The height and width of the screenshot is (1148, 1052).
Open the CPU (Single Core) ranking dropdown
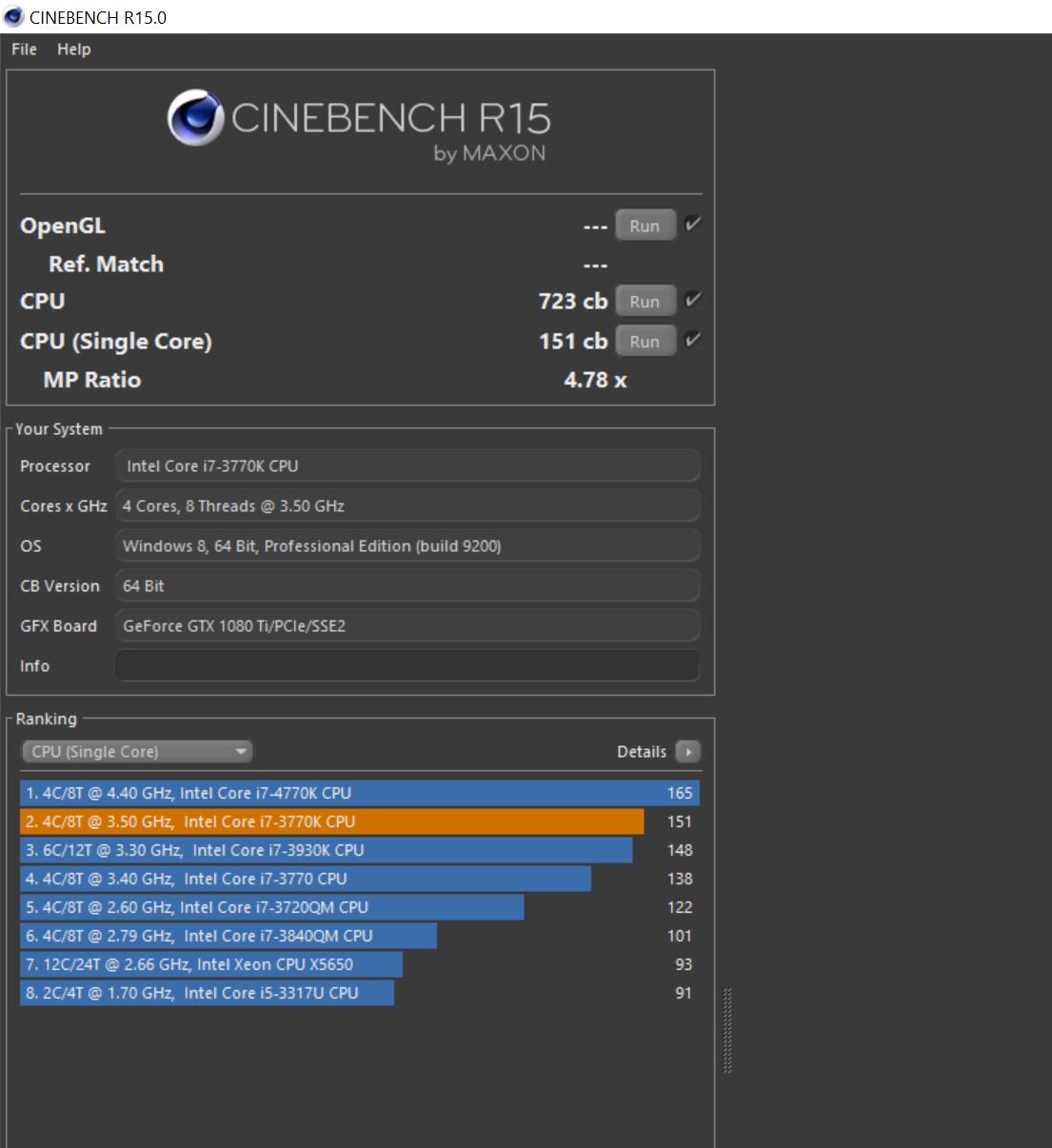137,752
